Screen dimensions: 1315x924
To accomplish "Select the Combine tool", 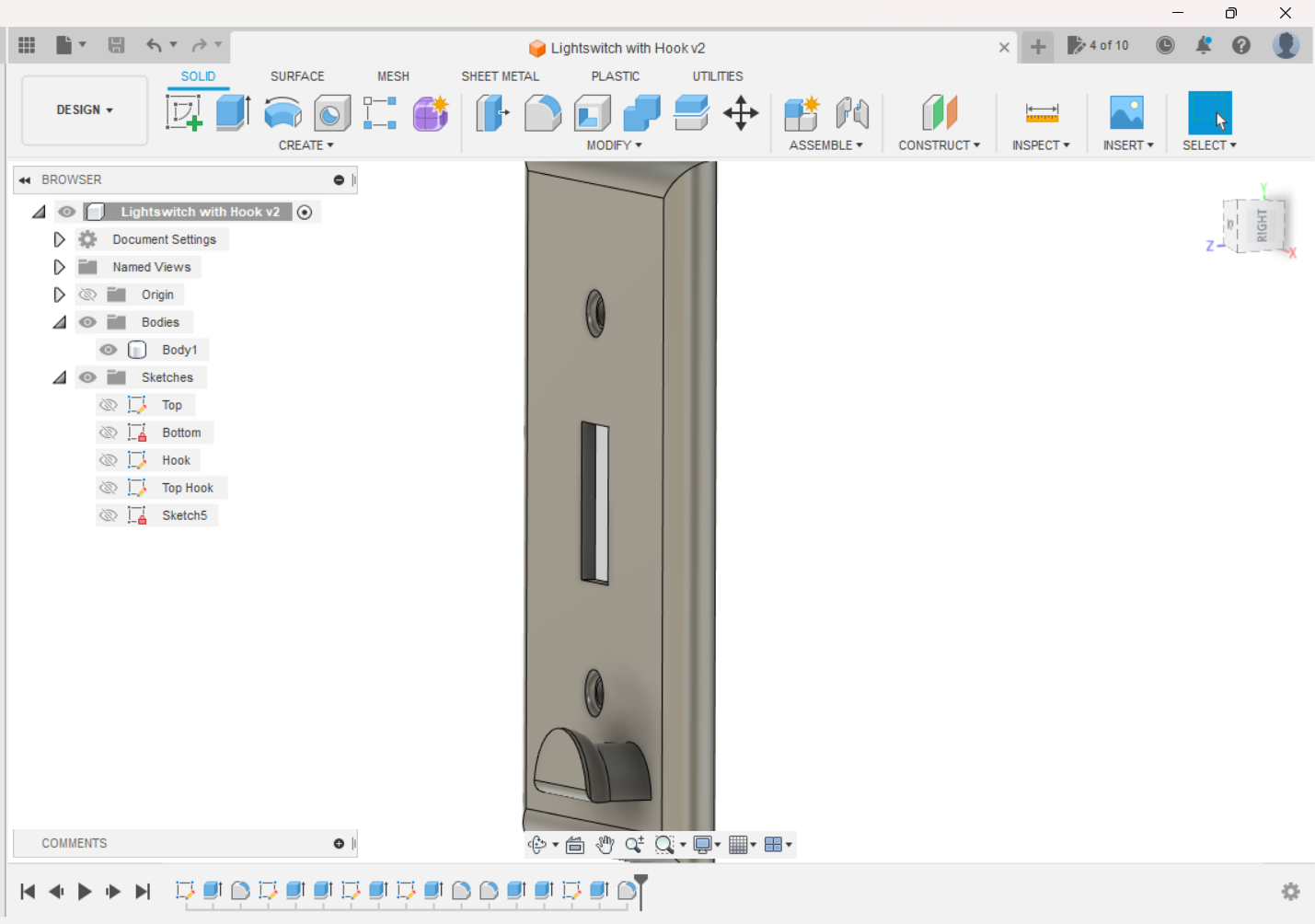I will [x=641, y=113].
